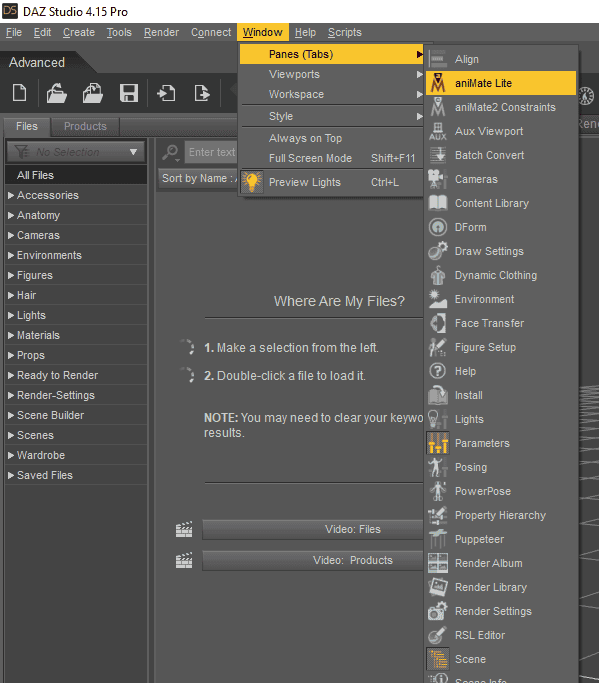This screenshot has width=599, height=683.
Task: Click the Scene pane icon
Action: 438,659
